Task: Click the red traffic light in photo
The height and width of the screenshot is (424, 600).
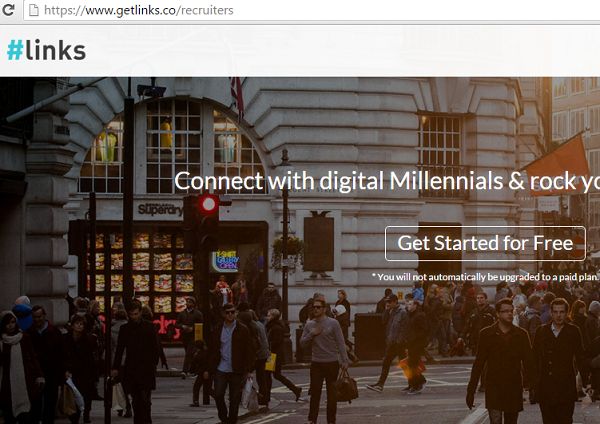Action: (209, 204)
